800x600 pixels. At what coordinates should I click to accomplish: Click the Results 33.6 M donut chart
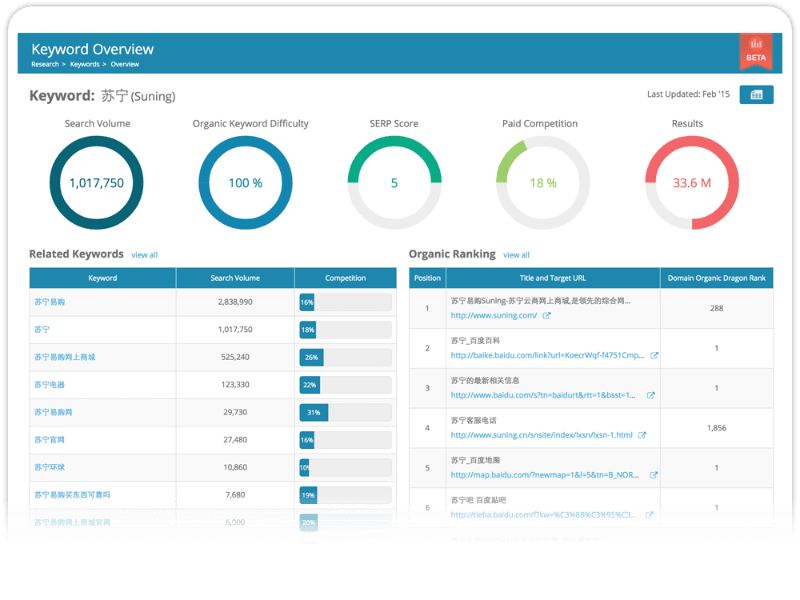(x=692, y=183)
